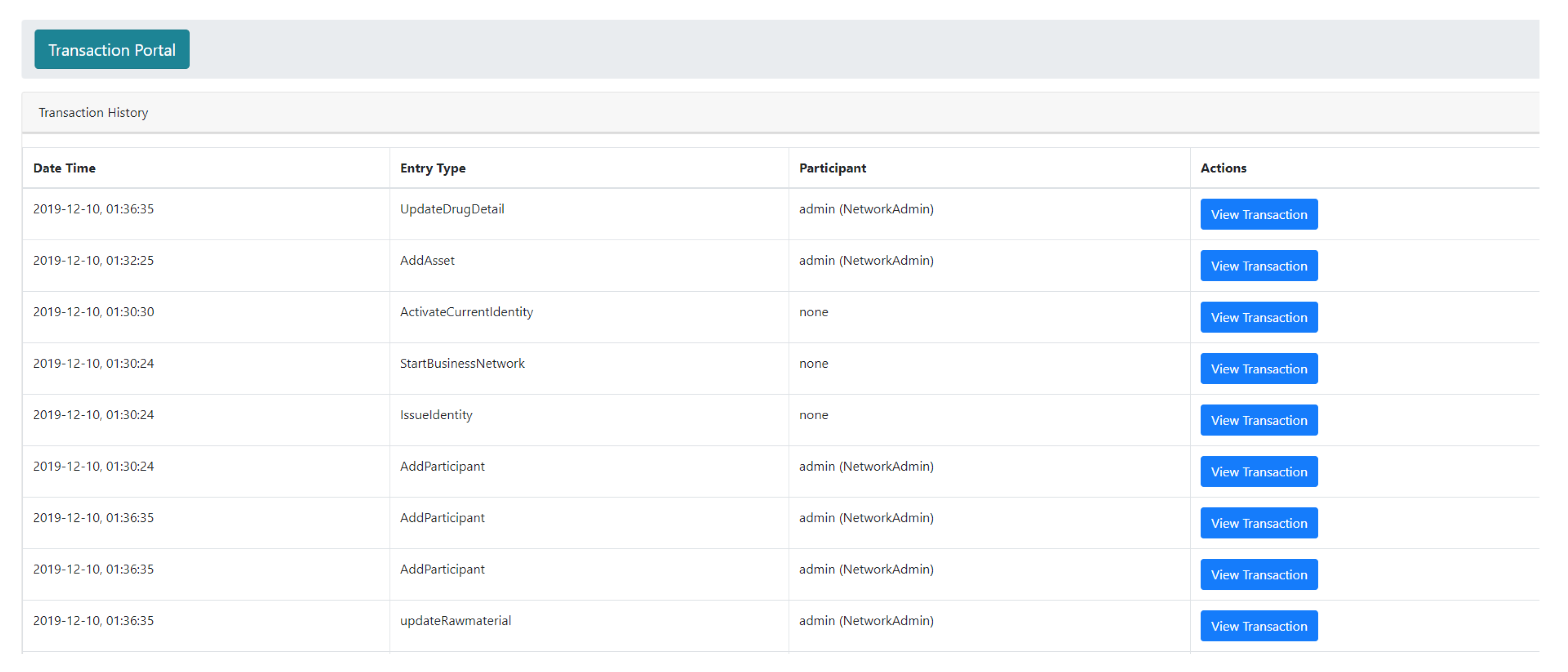The image size is (1568, 672).
Task: Click the updateRawmaterial entry text
Action: pos(455,621)
